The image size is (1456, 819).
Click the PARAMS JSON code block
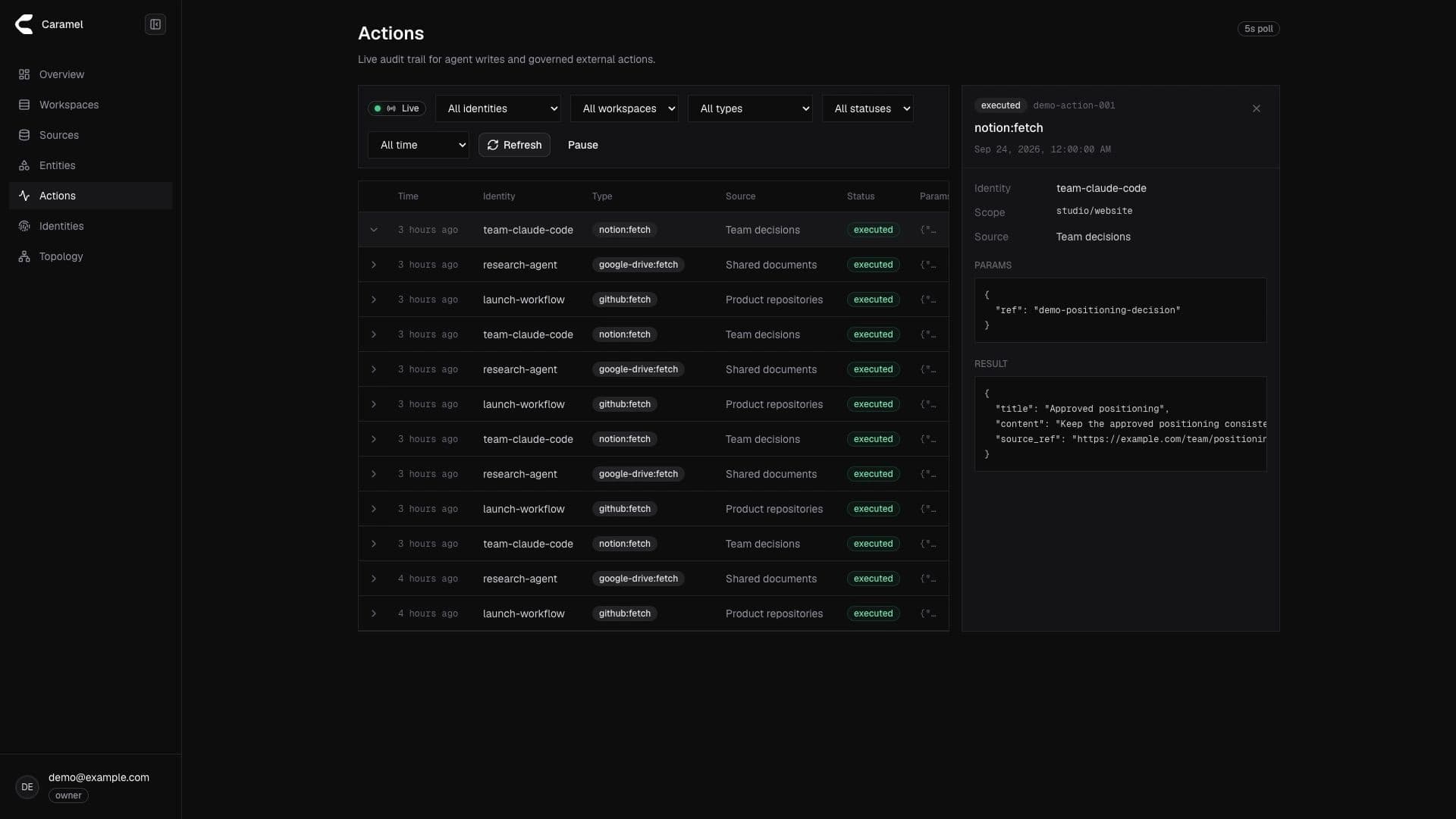pos(1120,310)
